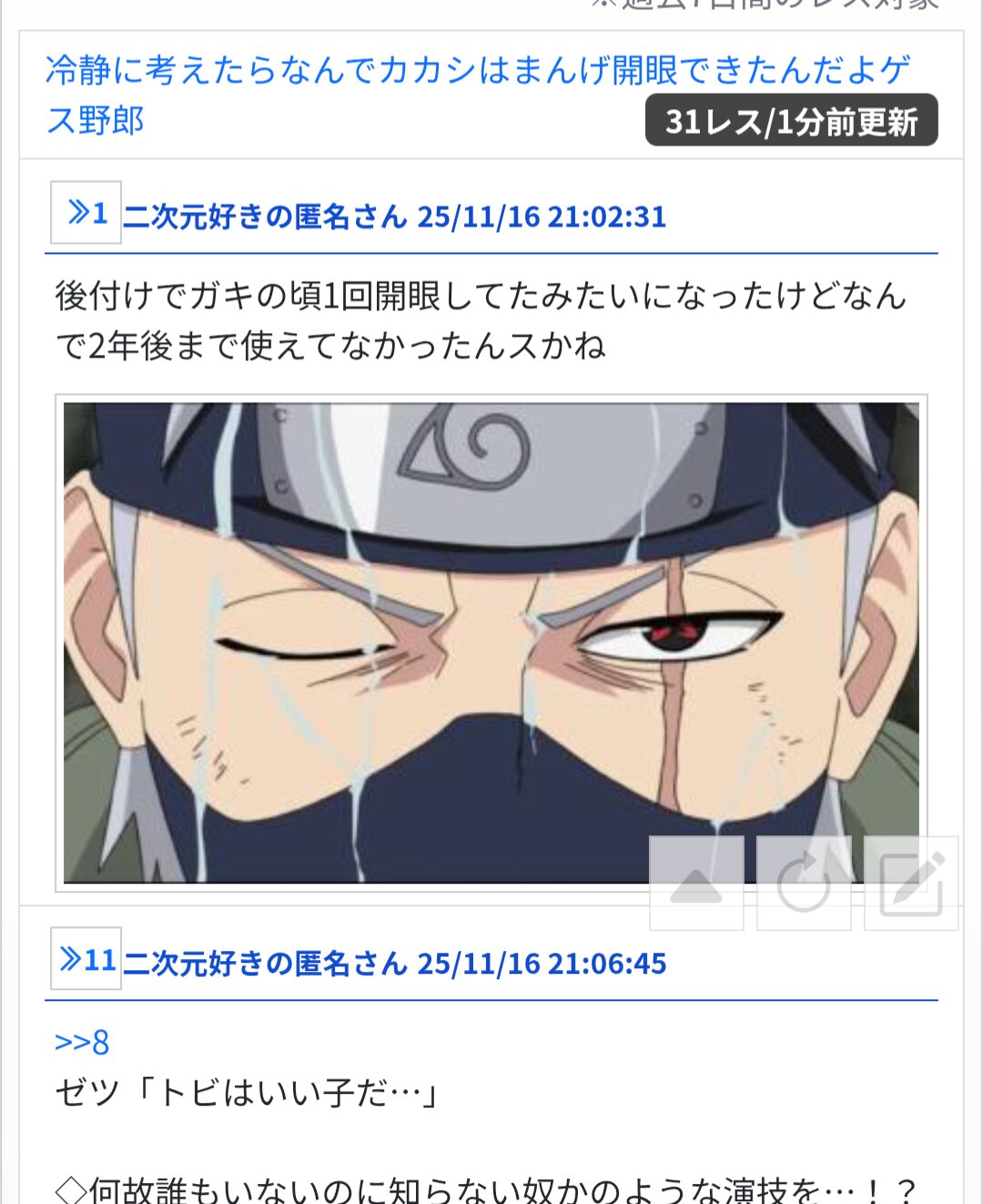Tap the double-chevron icon beside 1
The width and height of the screenshot is (983, 1204).
79,213
